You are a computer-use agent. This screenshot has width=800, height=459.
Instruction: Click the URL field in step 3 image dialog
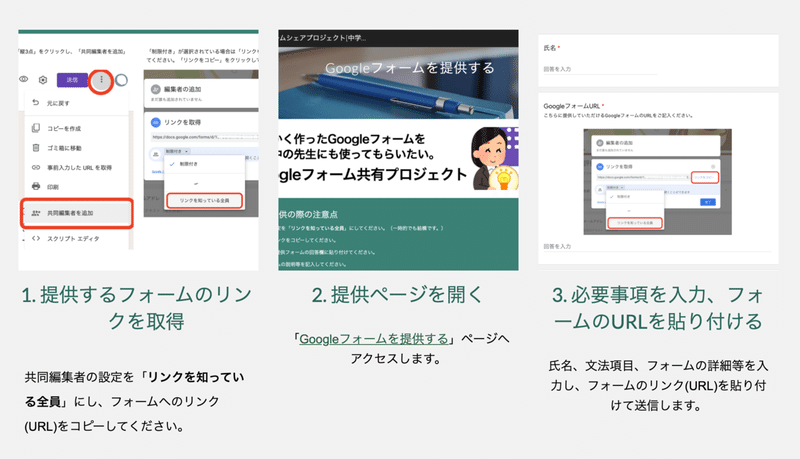643,177
